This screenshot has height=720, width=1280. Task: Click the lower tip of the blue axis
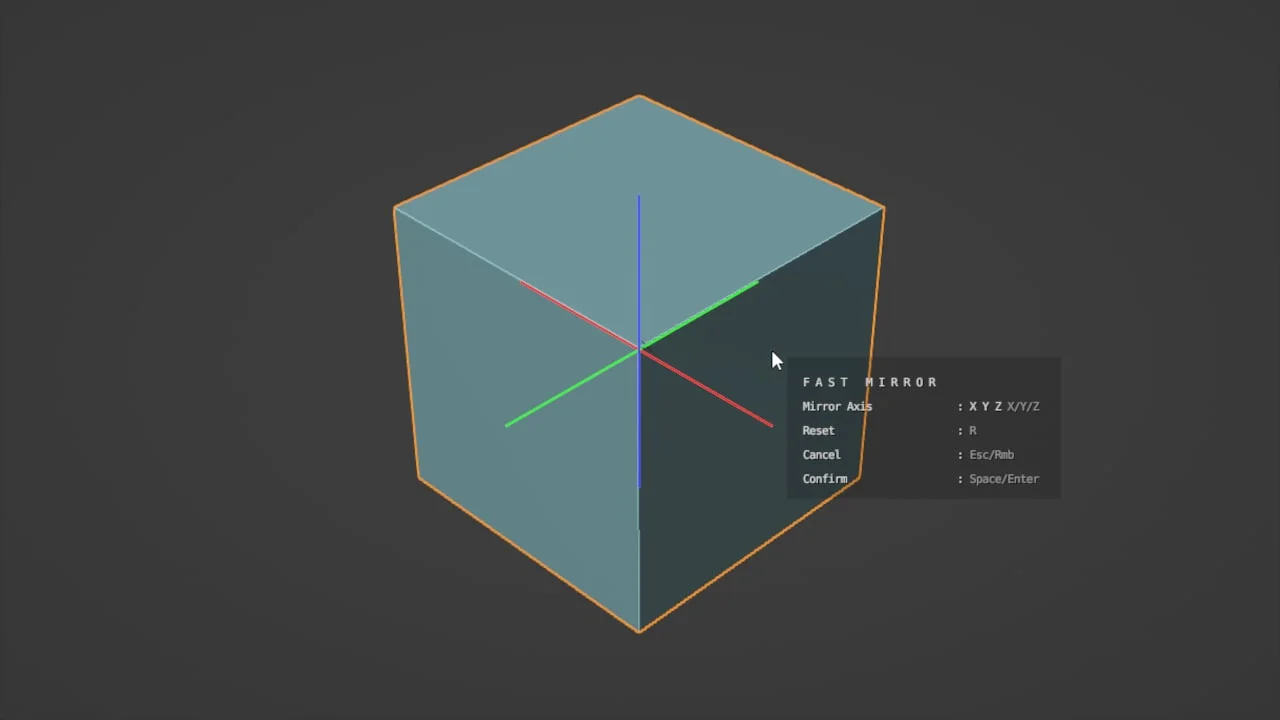click(x=639, y=485)
